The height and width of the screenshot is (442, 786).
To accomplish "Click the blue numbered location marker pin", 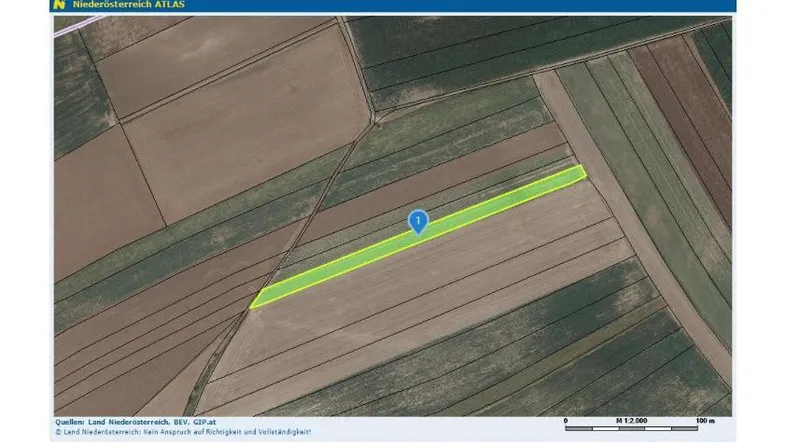I will pos(419,221).
